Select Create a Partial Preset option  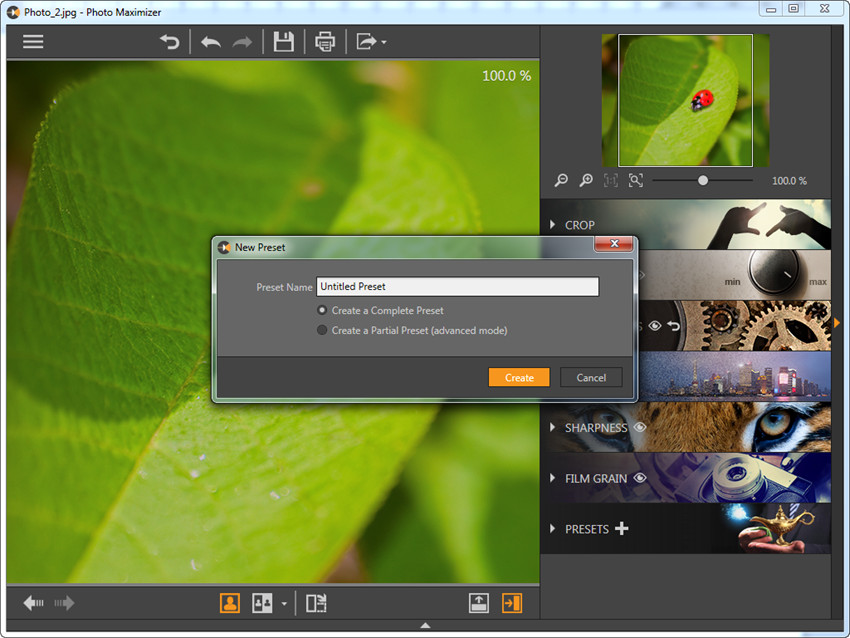click(322, 330)
